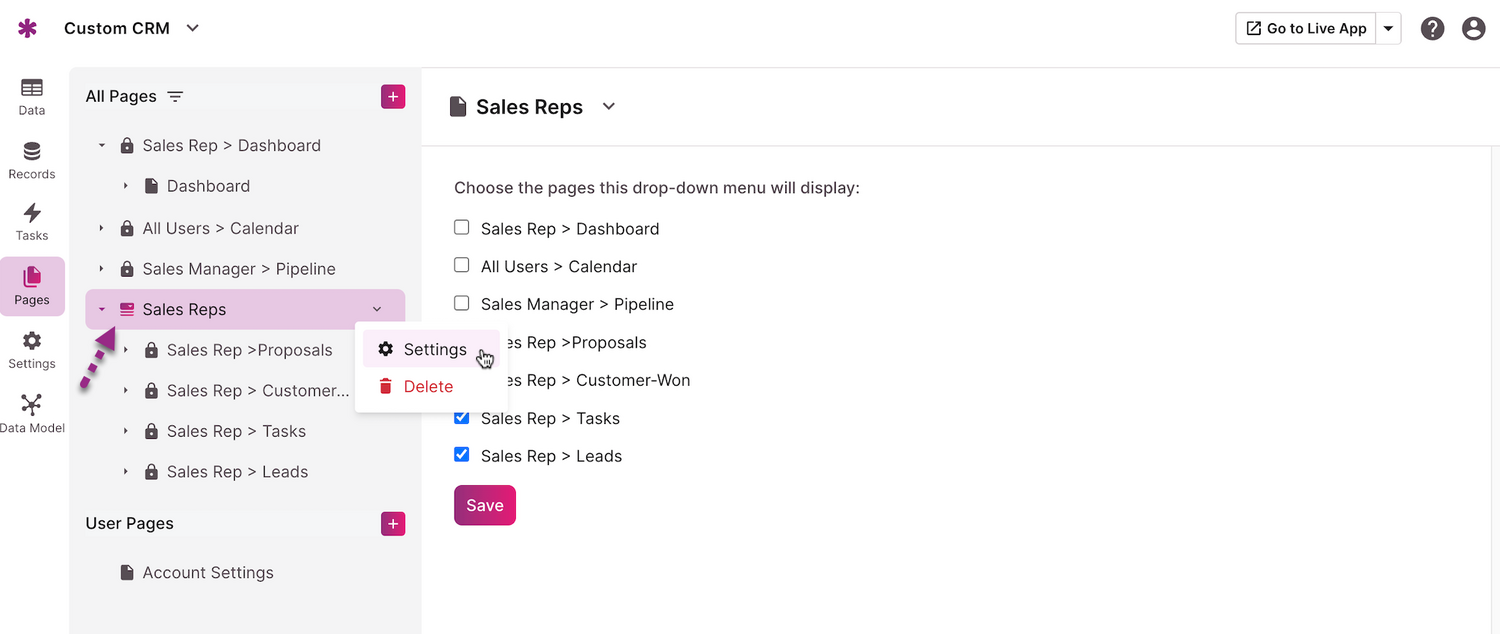Click the help question mark icon
Image resolution: width=1500 pixels, height=634 pixels.
pos(1432,28)
